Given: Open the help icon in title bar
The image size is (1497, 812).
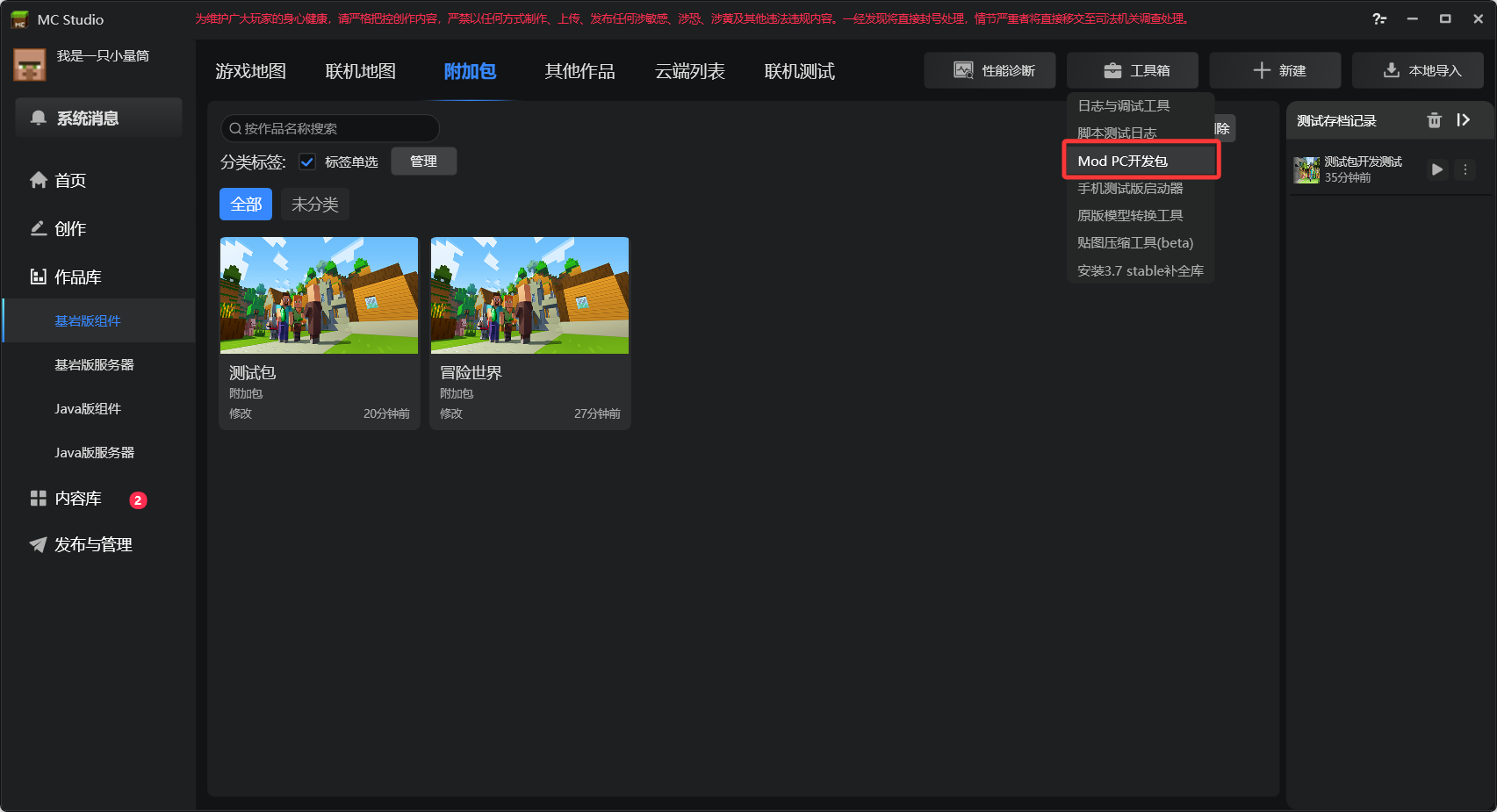Looking at the screenshot, I should (x=1379, y=18).
